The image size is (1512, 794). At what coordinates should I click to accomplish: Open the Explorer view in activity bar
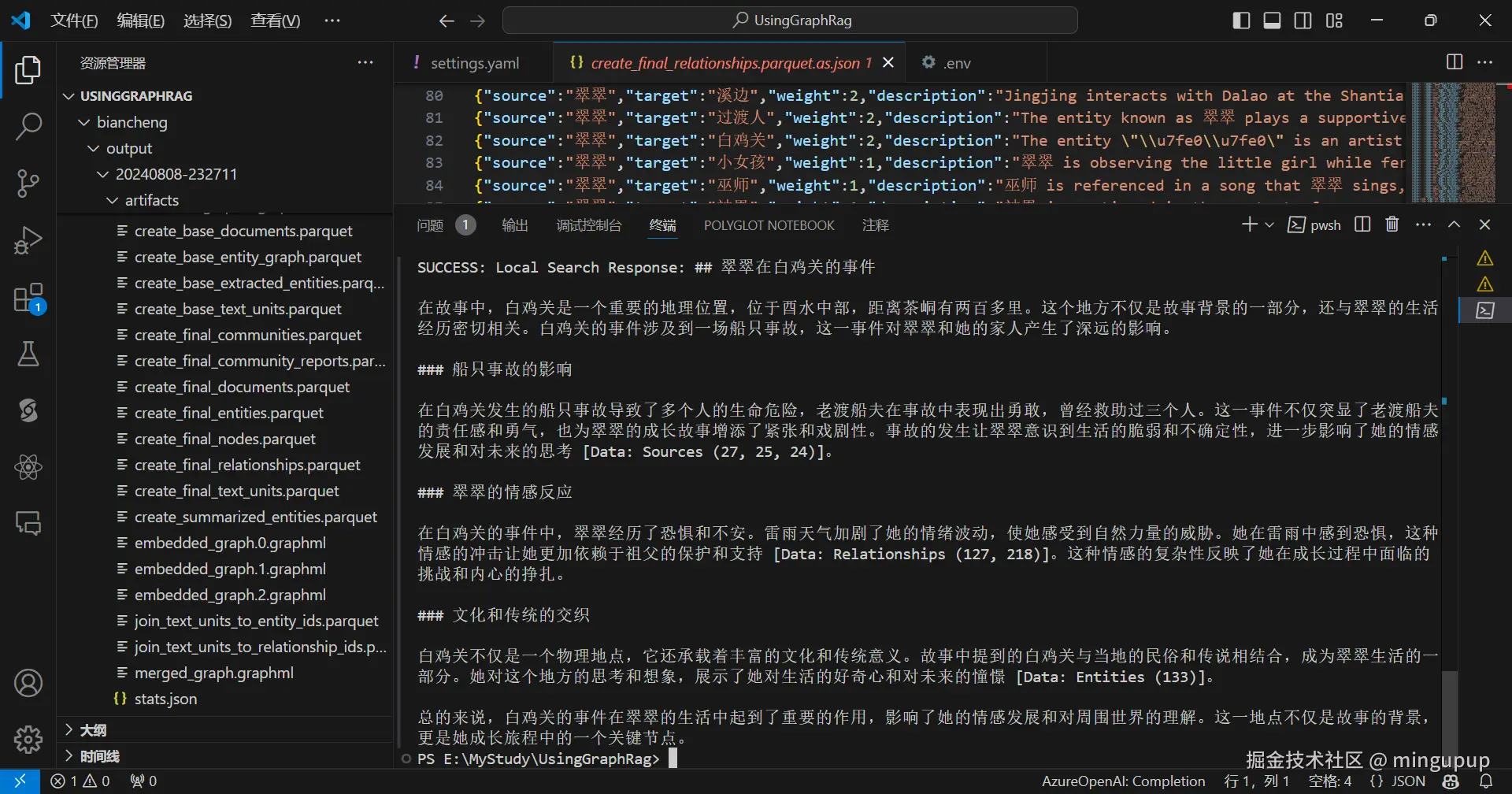(x=28, y=70)
